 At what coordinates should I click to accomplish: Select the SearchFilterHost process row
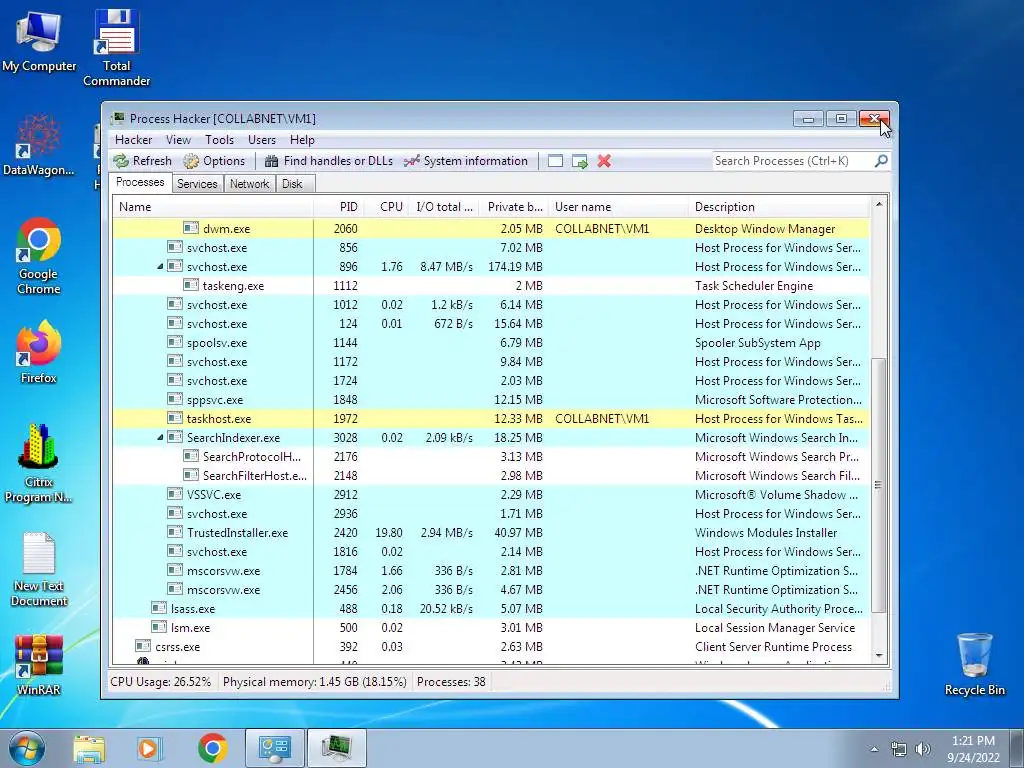(492, 476)
